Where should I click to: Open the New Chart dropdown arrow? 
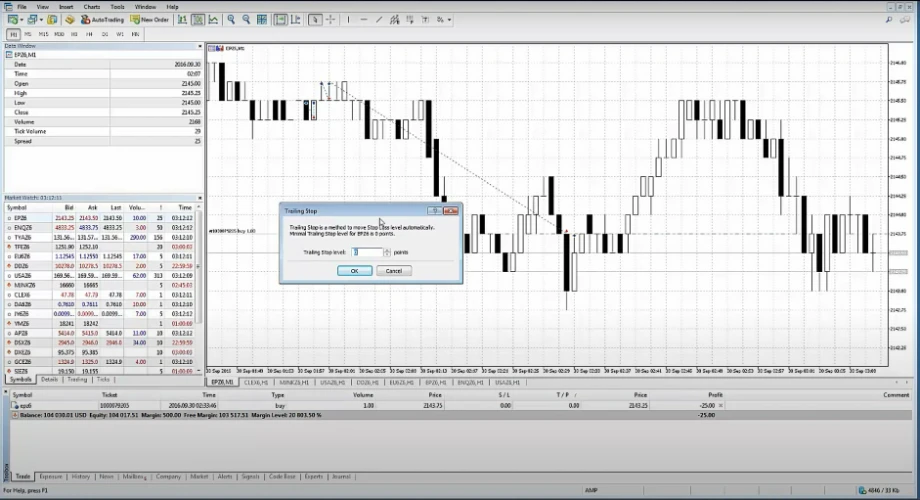tap(21, 20)
